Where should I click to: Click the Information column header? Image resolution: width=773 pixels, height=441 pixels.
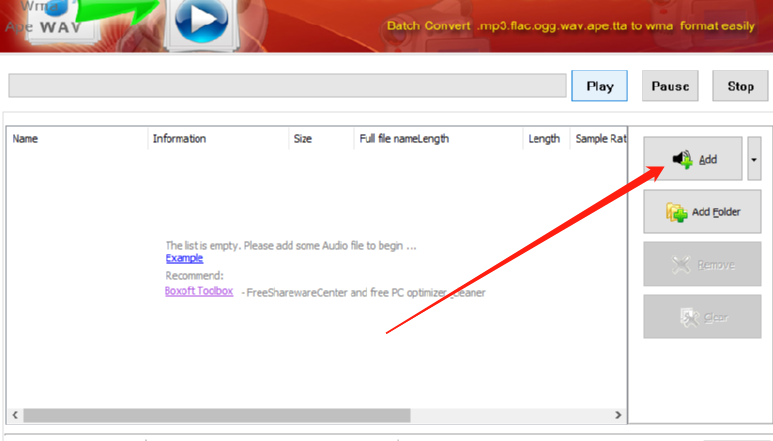pos(218,139)
